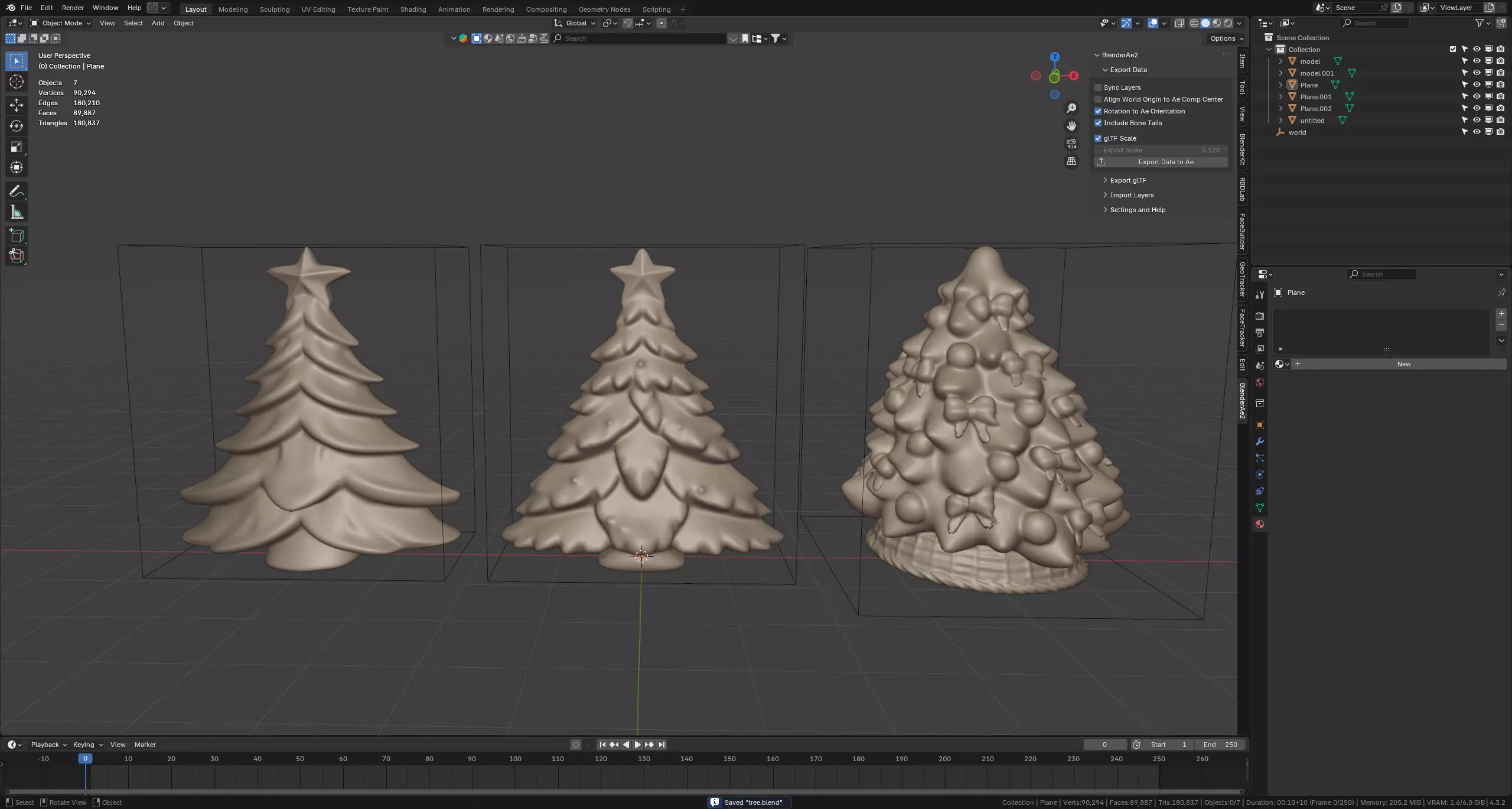Screen dimensions: 1512x809
Task: Open the BlenderKit sidebar tab
Action: point(1243,150)
